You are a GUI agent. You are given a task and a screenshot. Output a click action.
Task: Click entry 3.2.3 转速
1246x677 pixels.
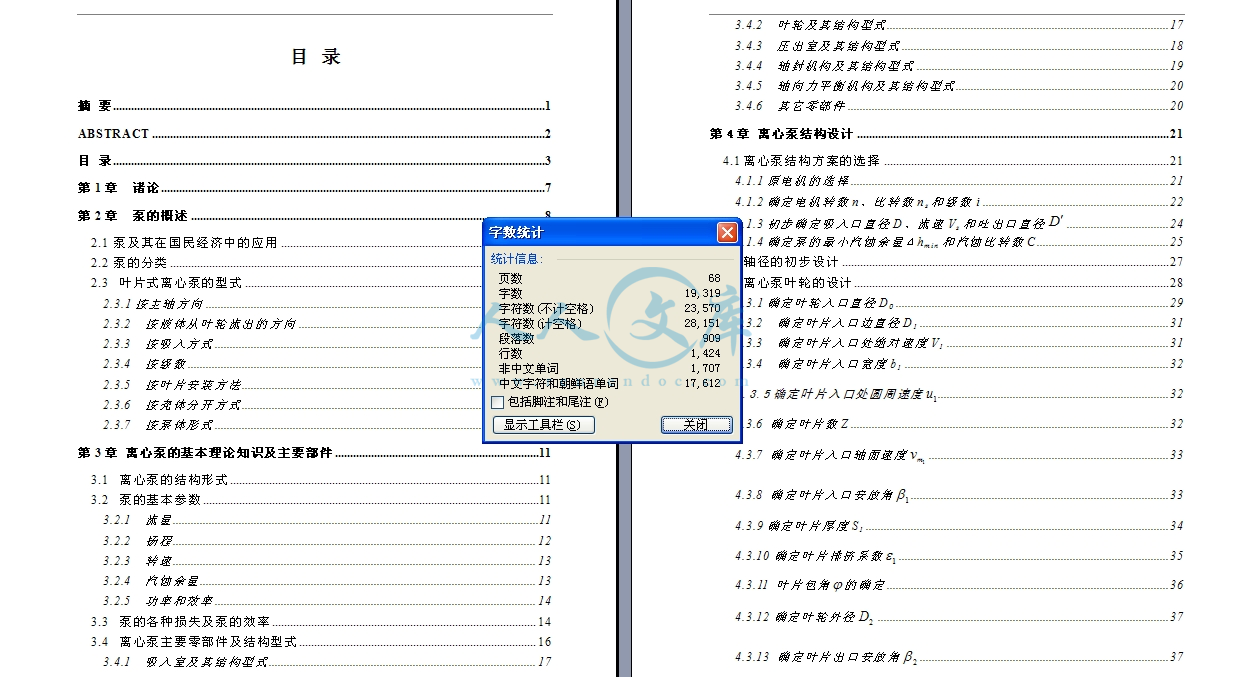coord(327,561)
